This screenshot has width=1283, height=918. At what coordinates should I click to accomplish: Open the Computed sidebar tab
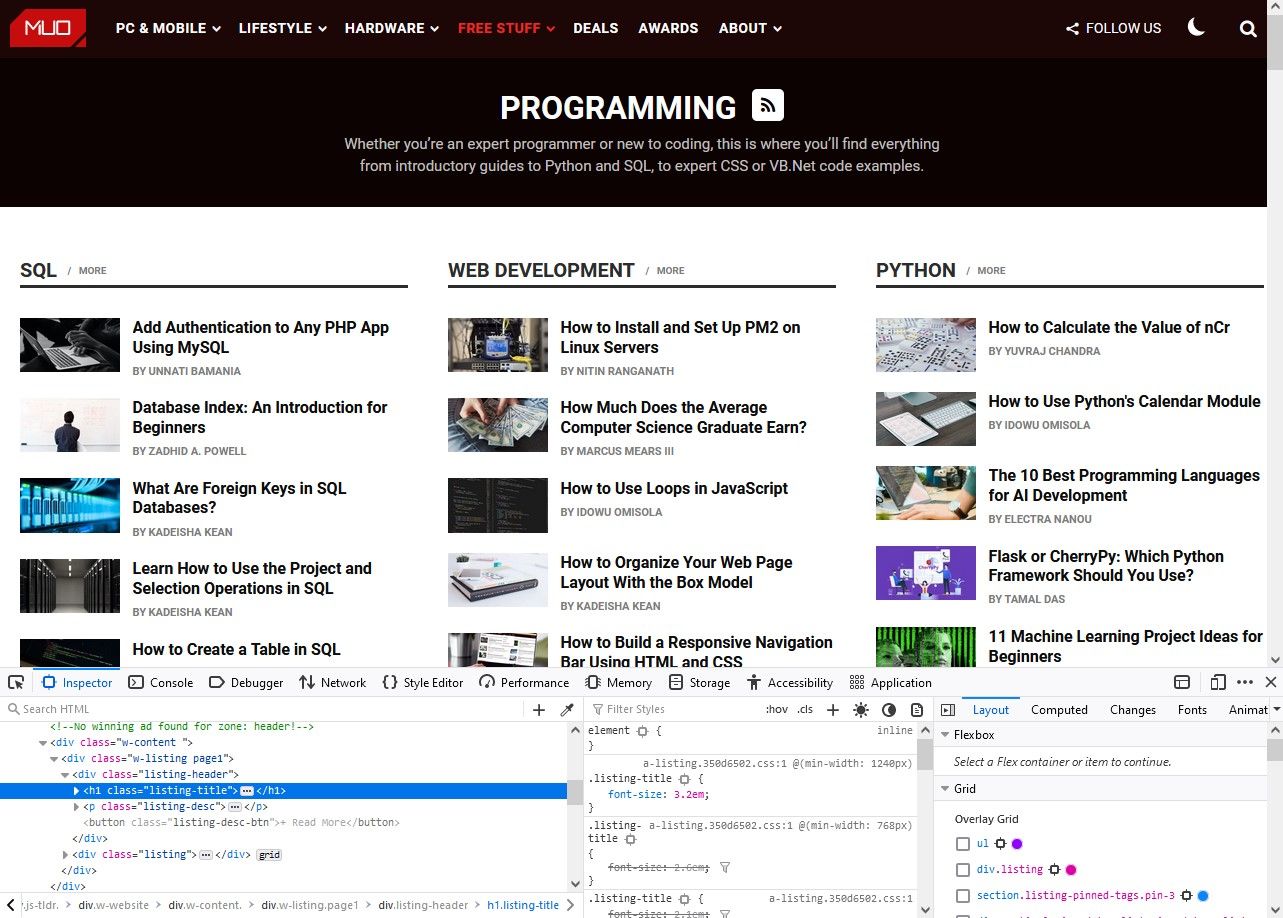coord(1059,710)
